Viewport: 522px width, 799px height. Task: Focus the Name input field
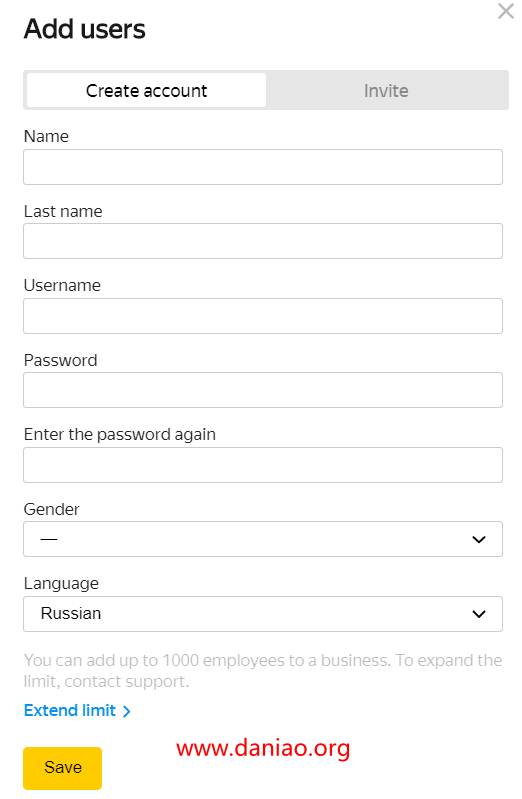click(x=263, y=167)
